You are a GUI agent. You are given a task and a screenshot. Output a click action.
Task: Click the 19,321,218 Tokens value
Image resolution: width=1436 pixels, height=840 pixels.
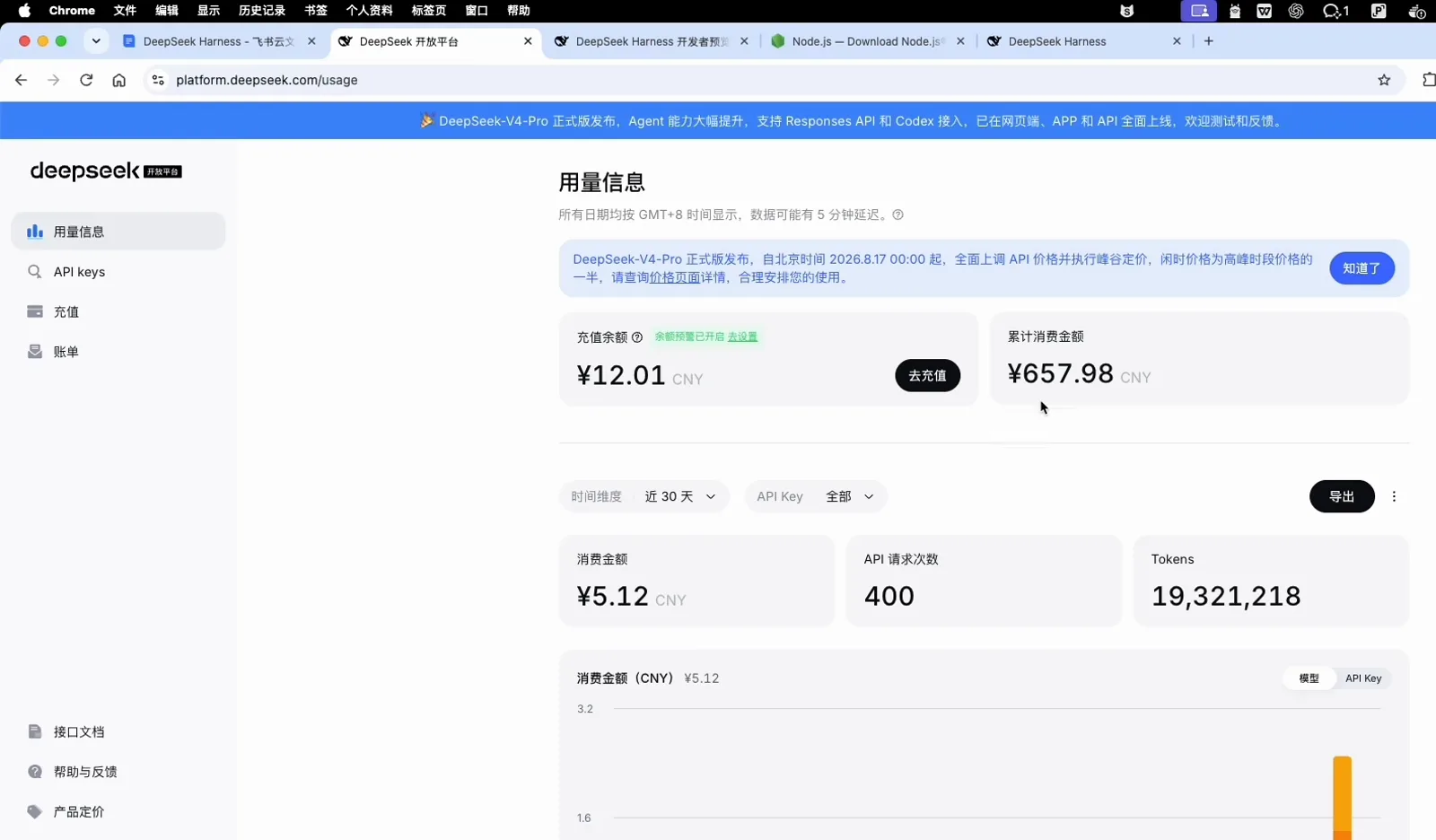[x=1226, y=596]
